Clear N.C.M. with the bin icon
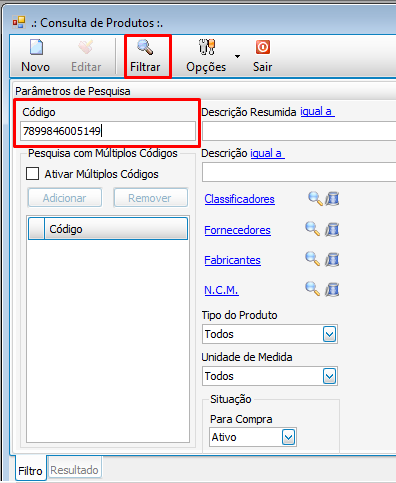Screen dimensions: 396x483 (332, 289)
